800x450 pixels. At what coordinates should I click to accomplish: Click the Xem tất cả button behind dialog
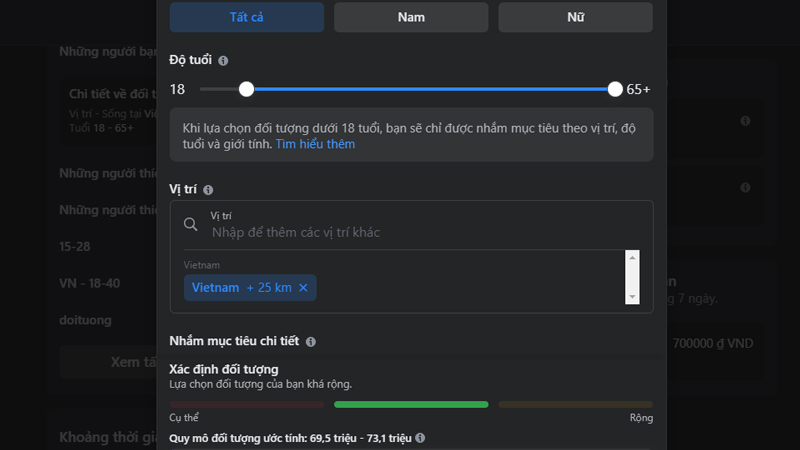(x=134, y=362)
